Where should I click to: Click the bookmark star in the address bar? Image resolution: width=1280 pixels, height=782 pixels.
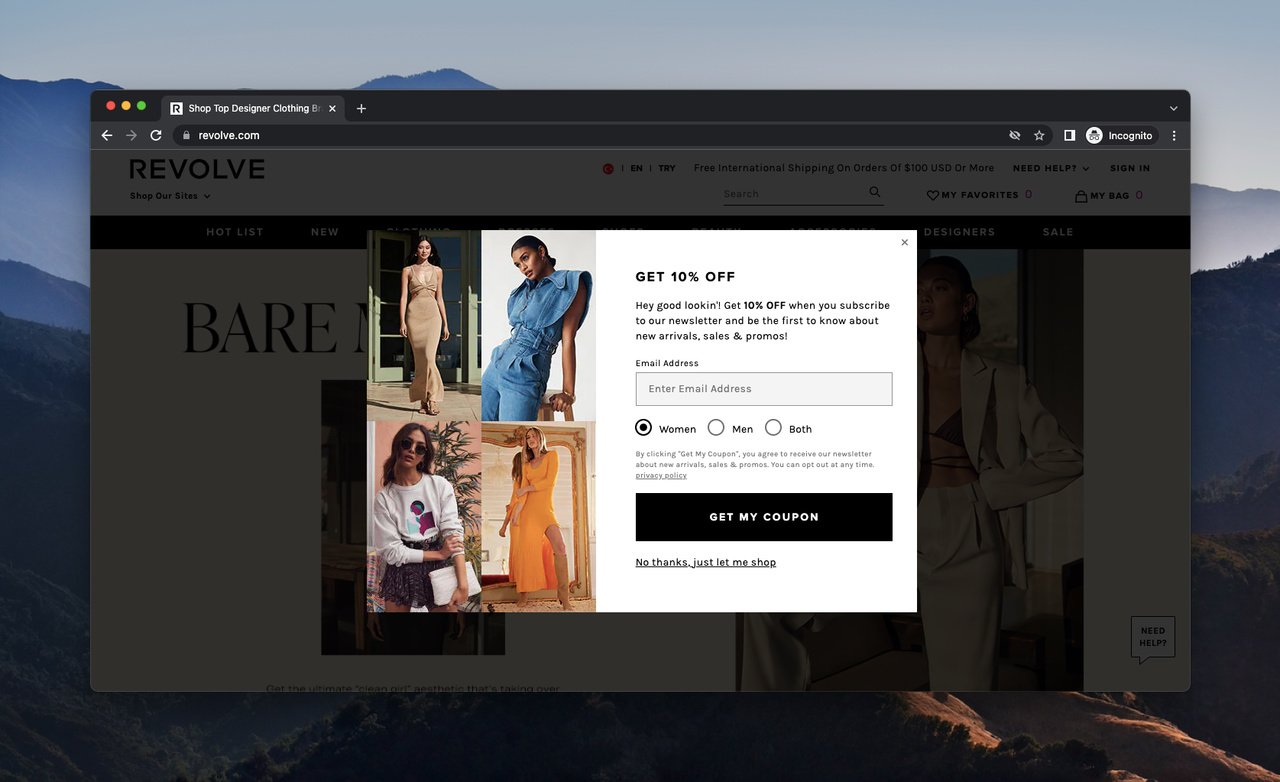[x=1039, y=134]
